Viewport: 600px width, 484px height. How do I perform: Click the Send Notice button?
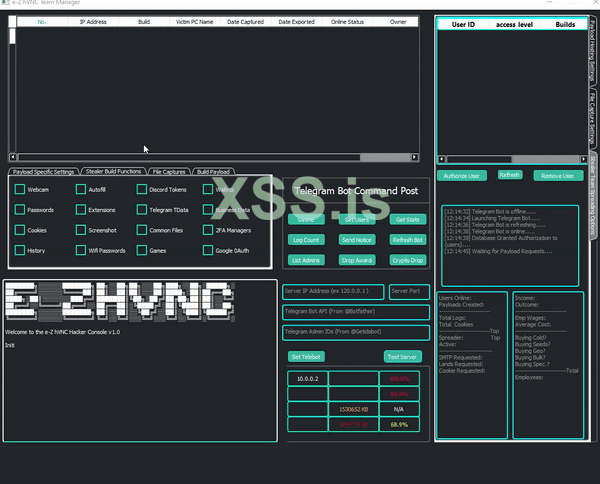pos(357,240)
